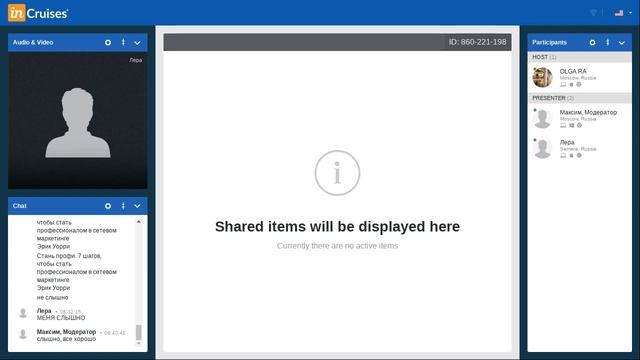Collapse the Participants panel chevron
Image resolution: width=640 pixels, height=360 pixels.
[622, 43]
